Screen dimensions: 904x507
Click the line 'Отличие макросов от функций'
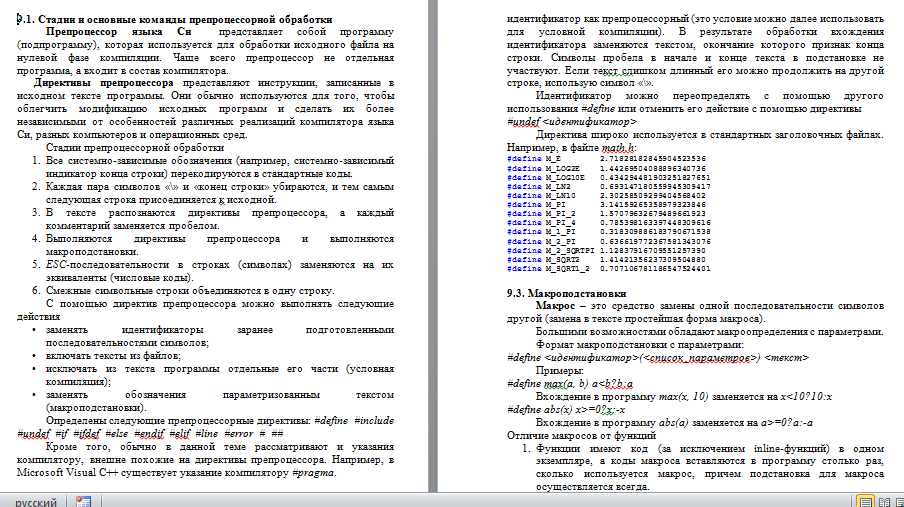pyautogui.click(x=581, y=435)
